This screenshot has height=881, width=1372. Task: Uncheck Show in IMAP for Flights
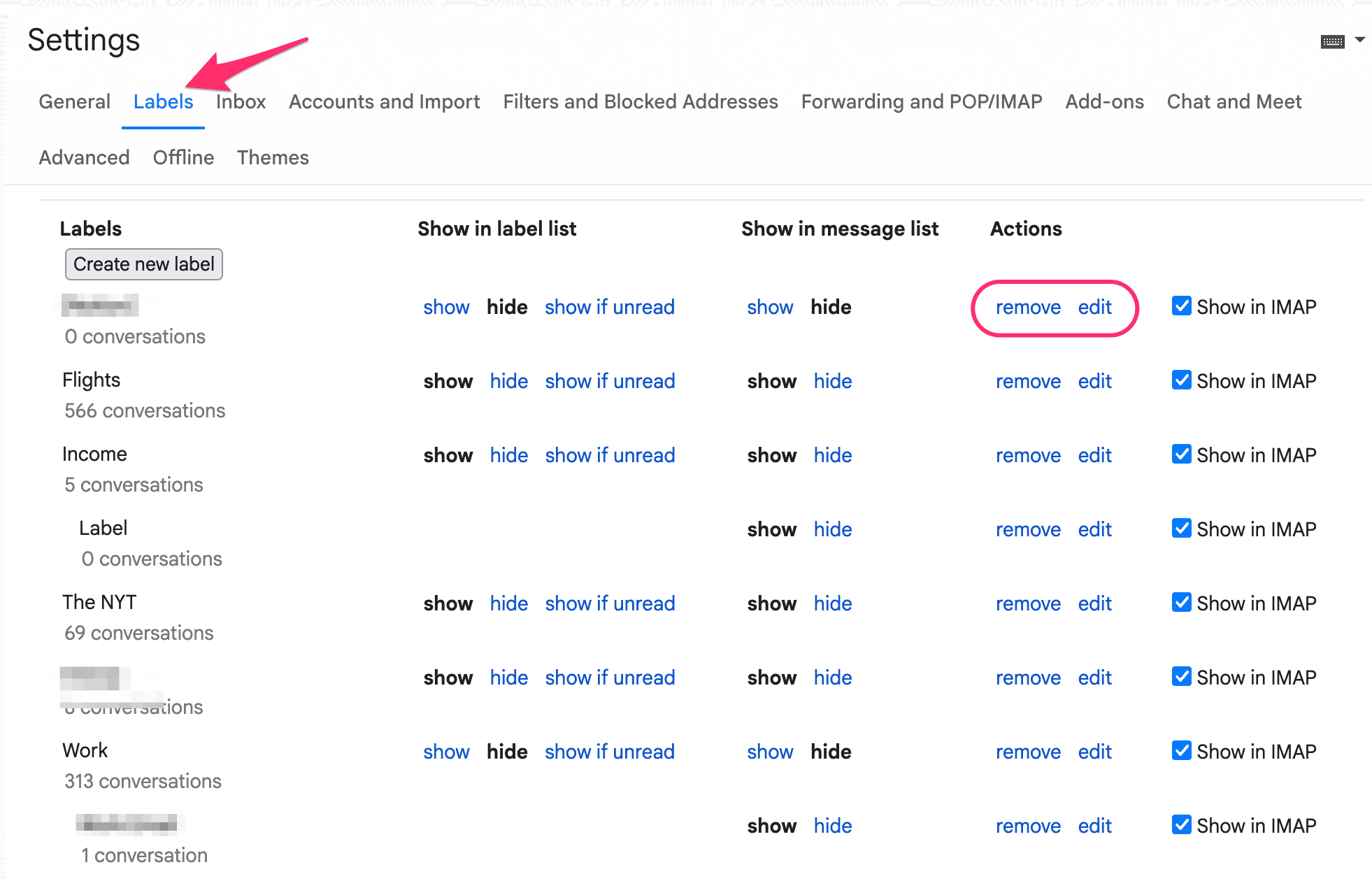(x=1181, y=380)
